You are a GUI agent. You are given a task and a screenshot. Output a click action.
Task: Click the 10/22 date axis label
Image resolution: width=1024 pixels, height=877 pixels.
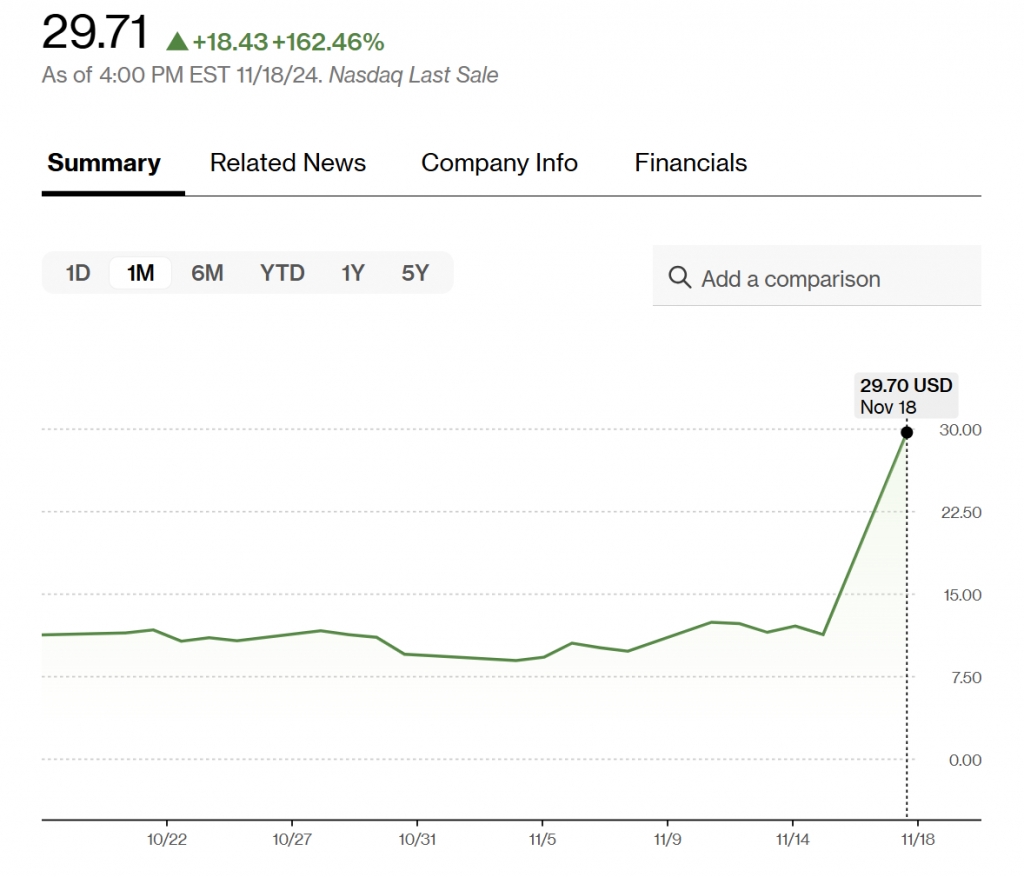click(167, 840)
